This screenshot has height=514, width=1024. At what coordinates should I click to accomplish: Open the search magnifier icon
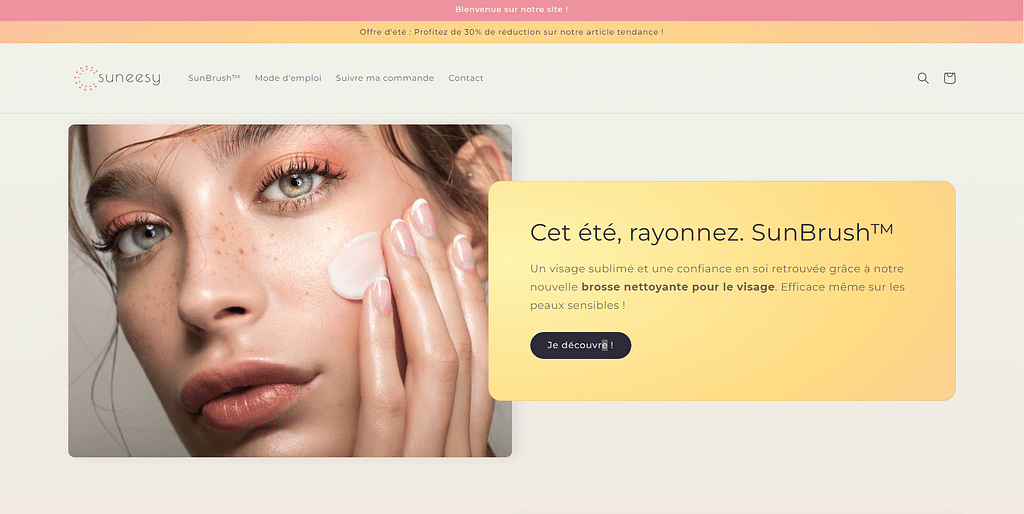click(x=923, y=78)
